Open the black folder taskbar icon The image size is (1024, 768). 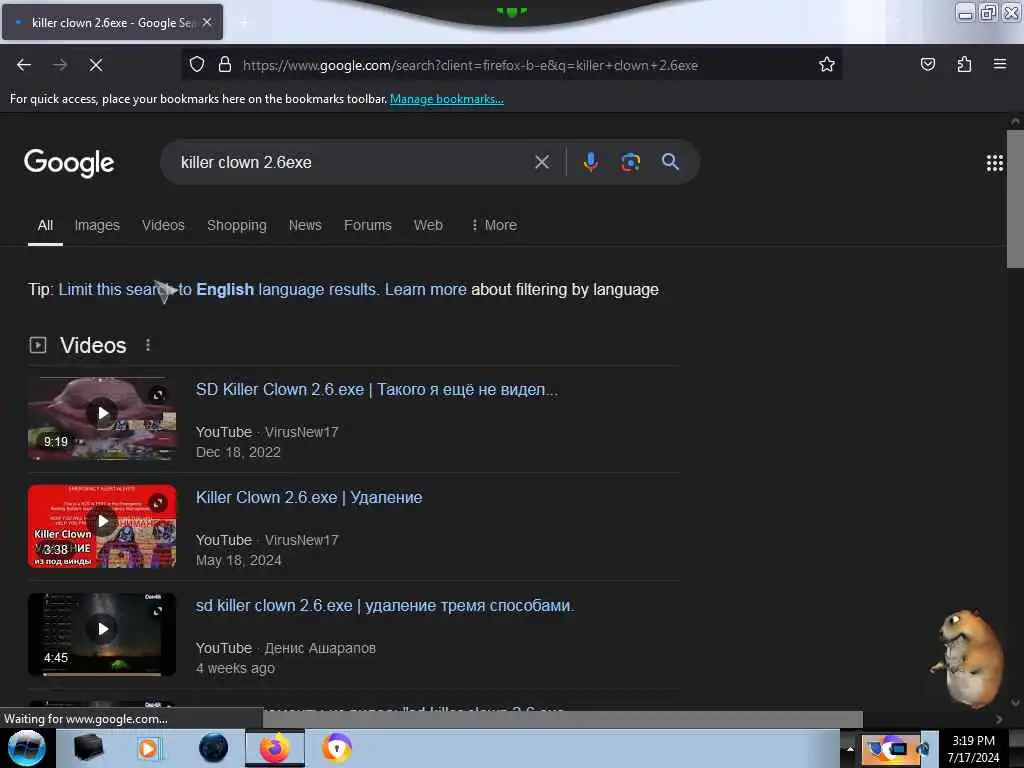[88, 748]
